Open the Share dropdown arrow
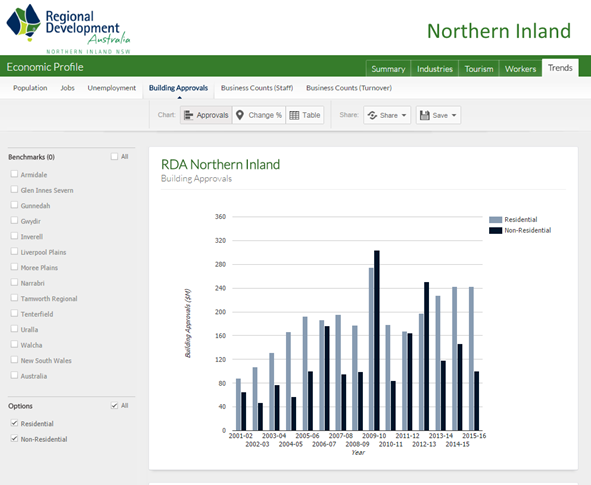 click(404, 115)
